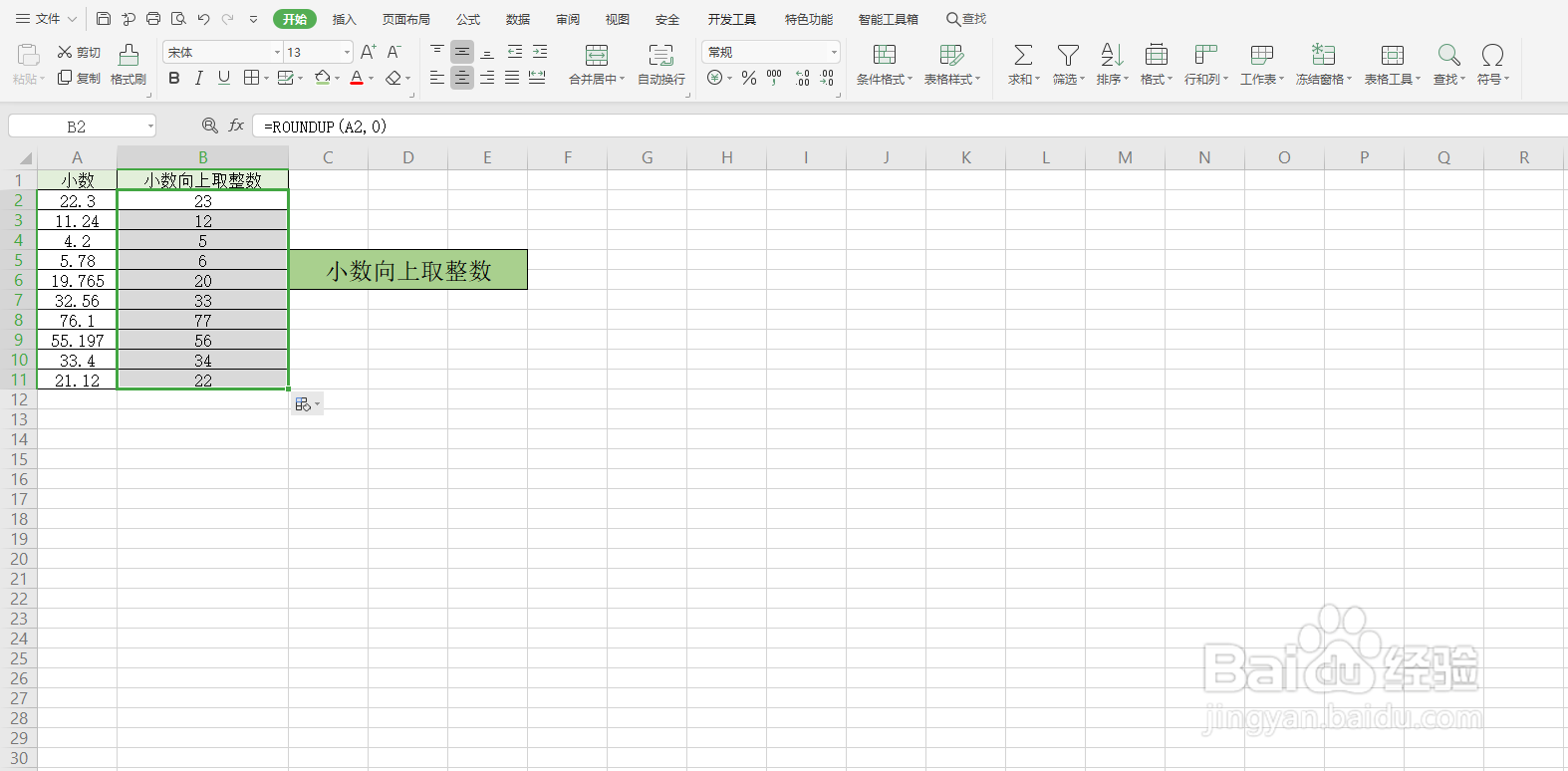Increase indent of cell contents
The image size is (1568, 771).
[x=540, y=52]
